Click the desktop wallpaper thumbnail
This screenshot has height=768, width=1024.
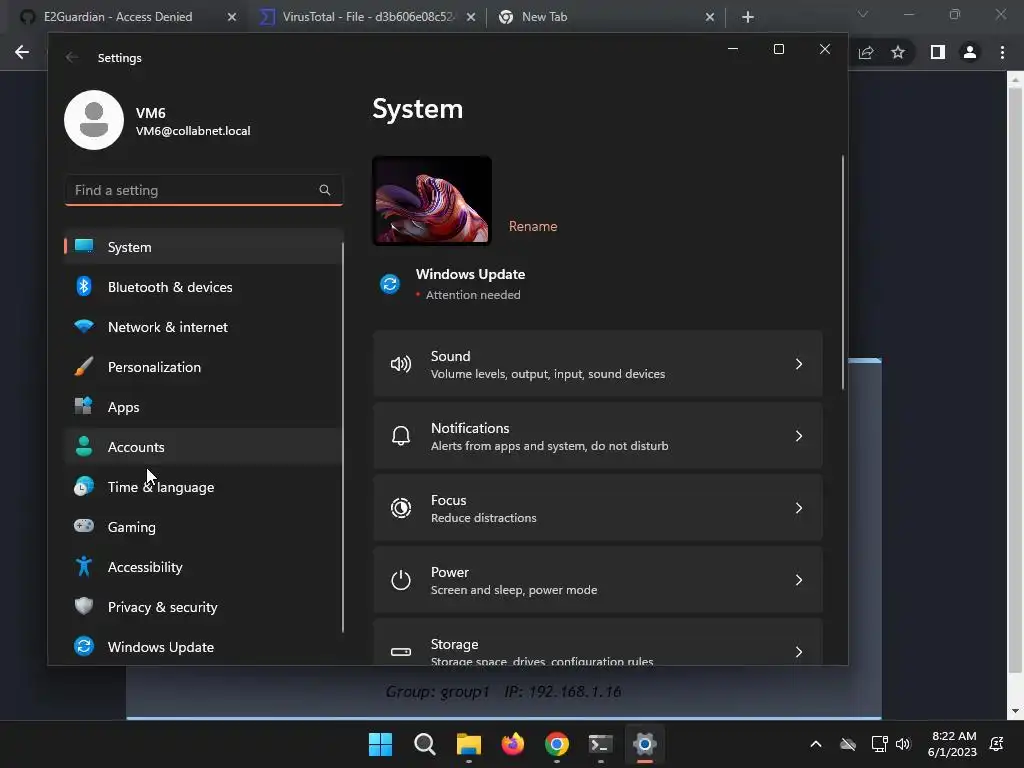(x=432, y=200)
